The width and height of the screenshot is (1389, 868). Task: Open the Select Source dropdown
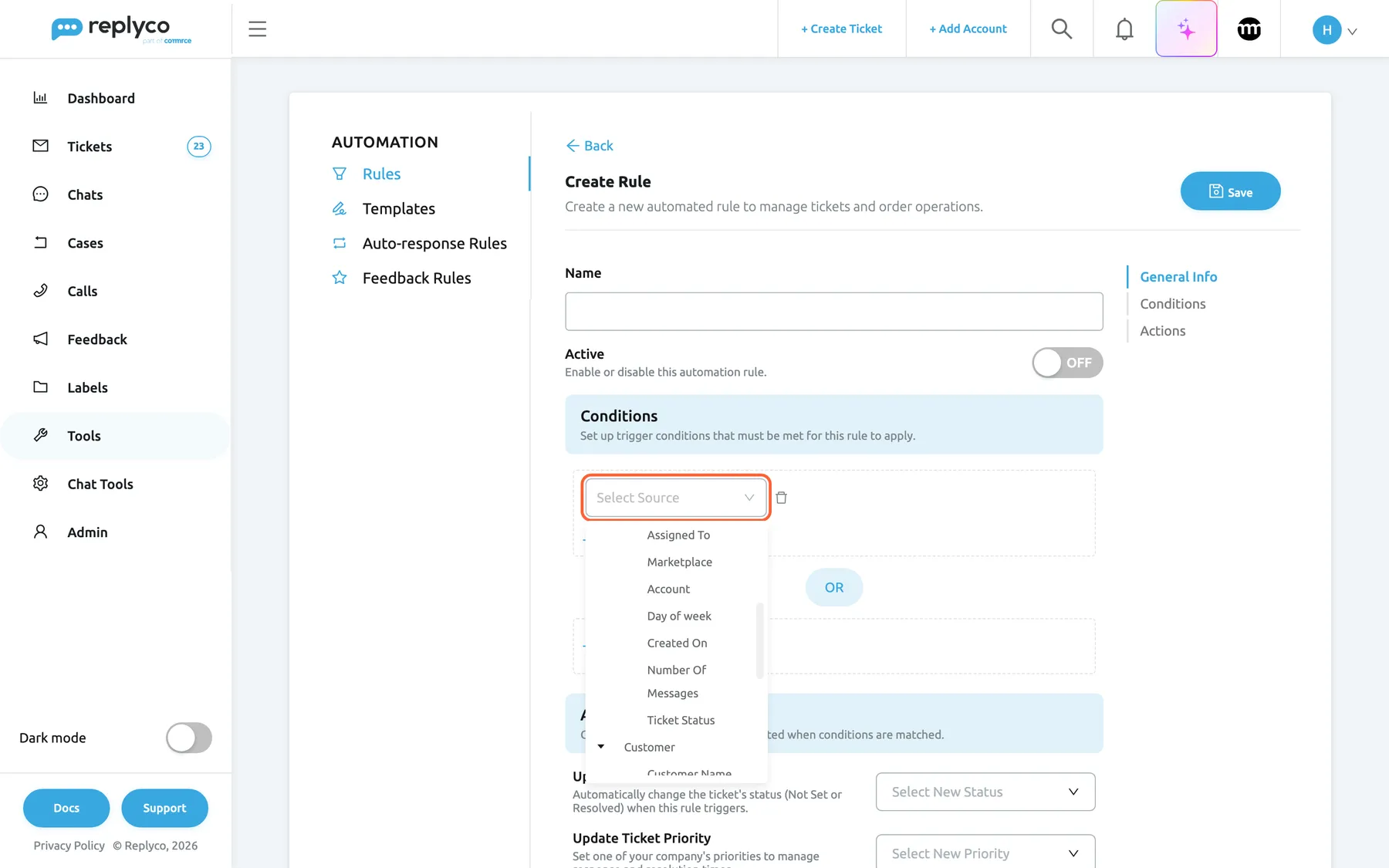[x=676, y=498]
